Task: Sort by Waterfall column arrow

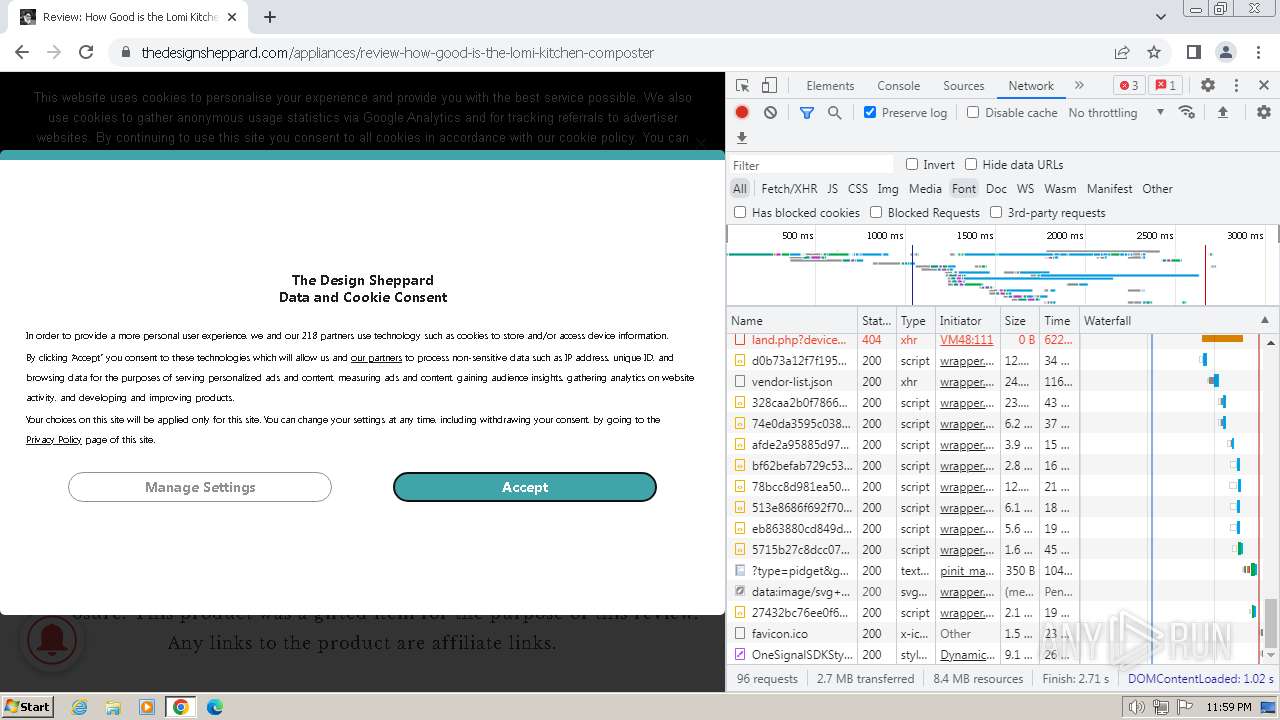Action: coord(1264,321)
